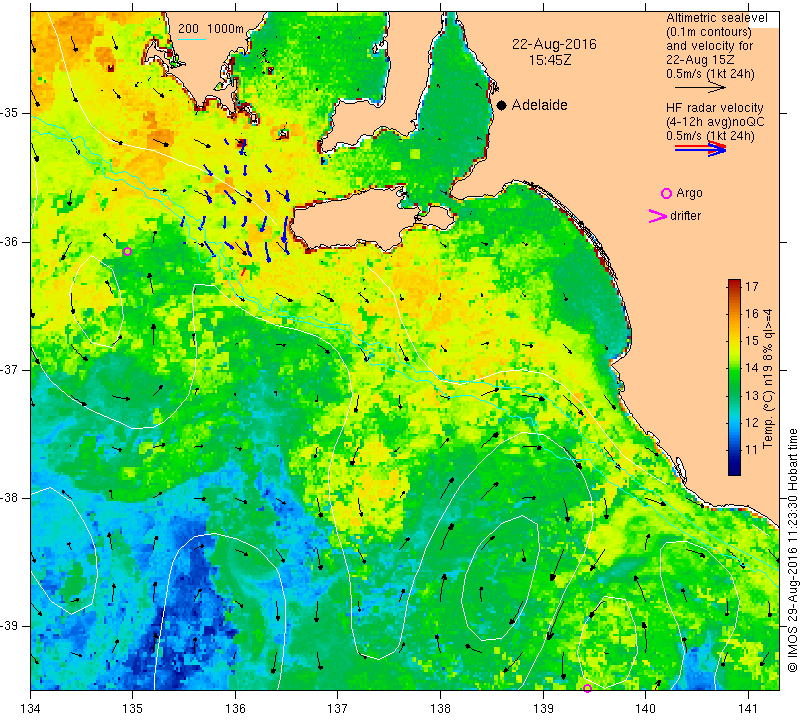The height and width of the screenshot is (720, 800).
Task: Click the temperature color bar at 17 degrees
Action: tap(734, 286)
